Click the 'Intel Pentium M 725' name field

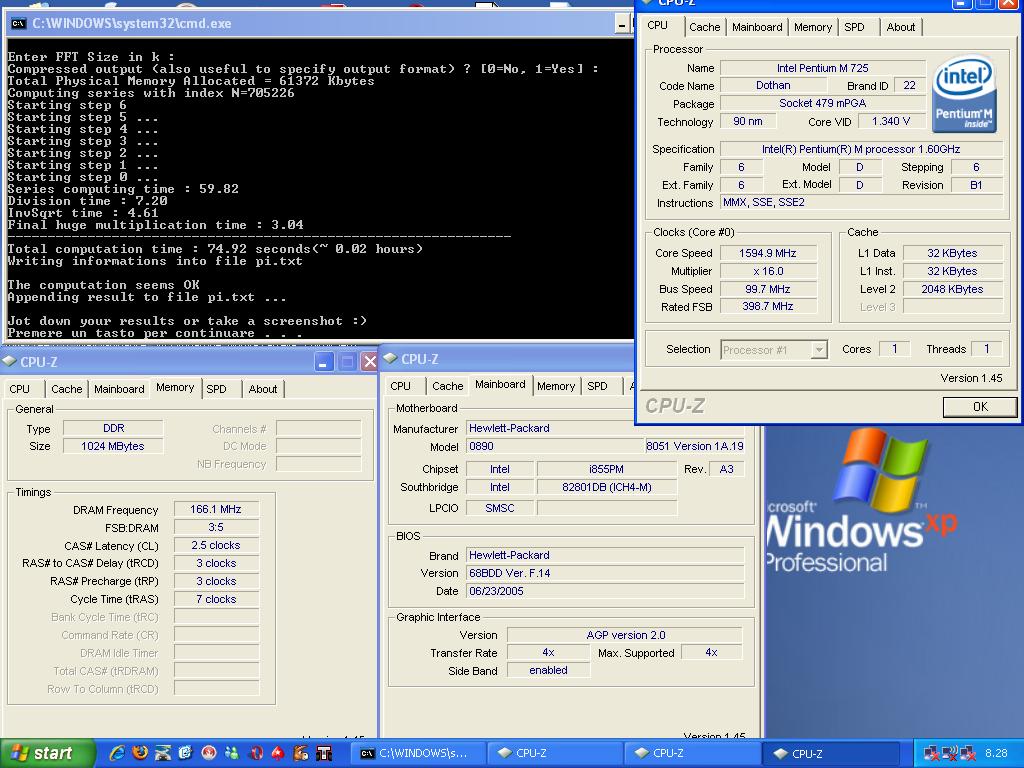tap(822, 68)
